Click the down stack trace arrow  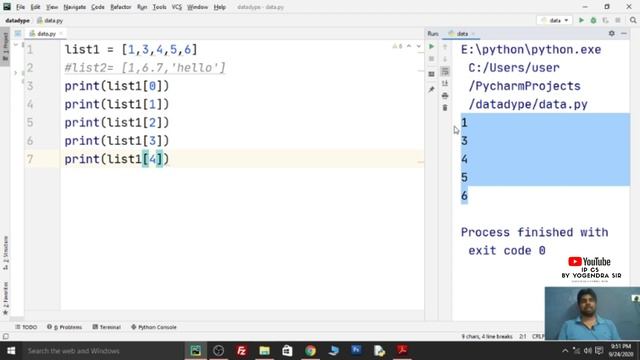(x=445, y=59)
